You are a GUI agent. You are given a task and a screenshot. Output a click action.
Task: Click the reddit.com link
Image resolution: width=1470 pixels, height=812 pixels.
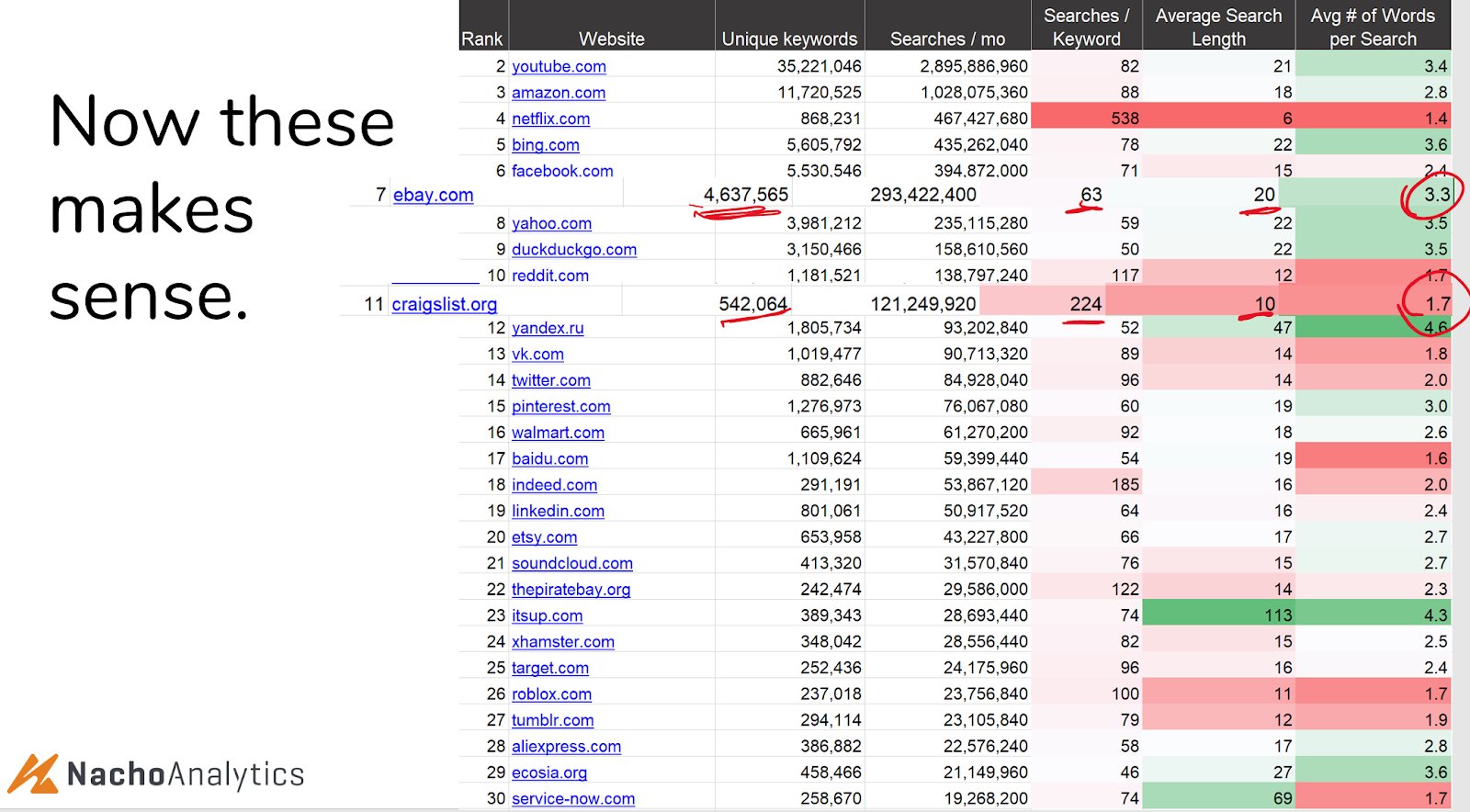pos(550,276)
